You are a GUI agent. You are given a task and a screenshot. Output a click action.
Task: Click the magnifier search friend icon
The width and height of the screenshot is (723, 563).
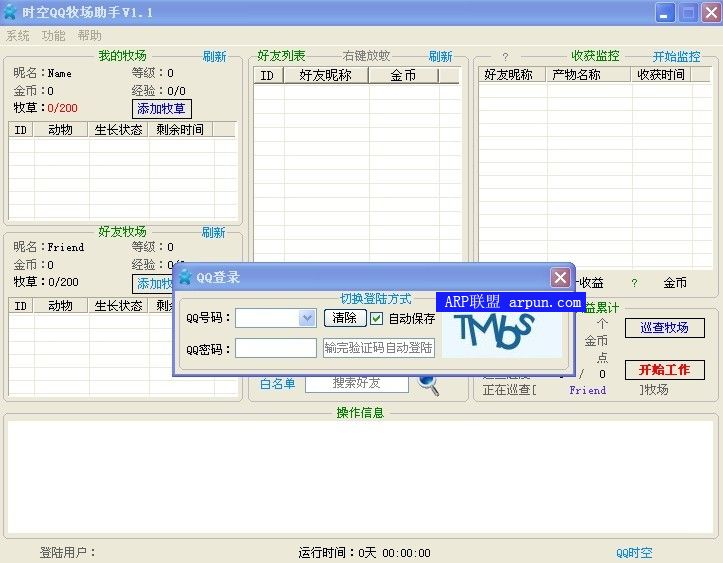(429, 385)
